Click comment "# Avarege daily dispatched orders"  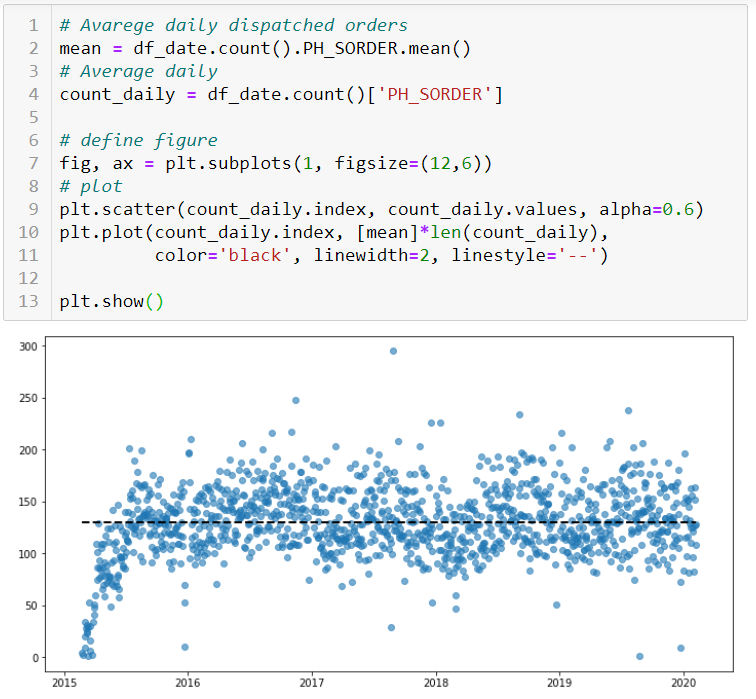(x=233, y=25)
